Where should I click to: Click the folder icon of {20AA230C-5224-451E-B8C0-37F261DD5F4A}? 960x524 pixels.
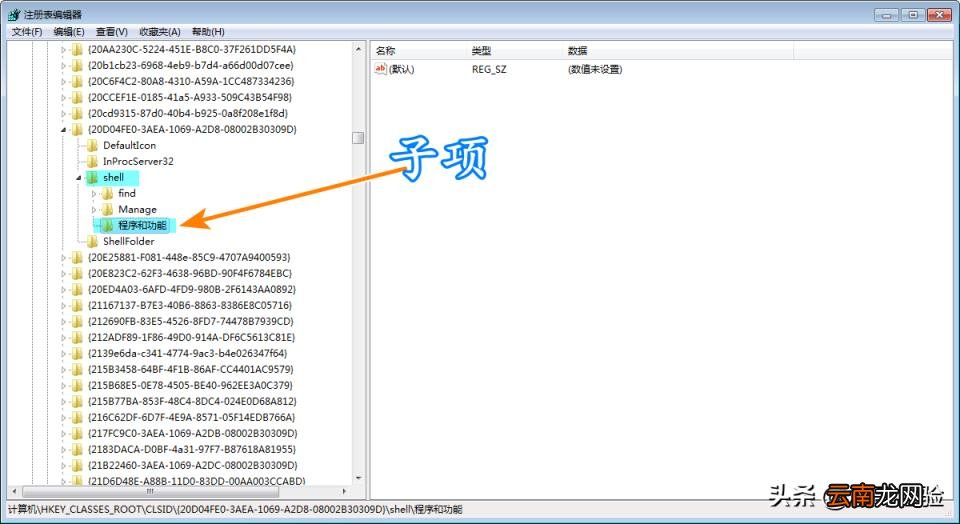coord(77,50)
